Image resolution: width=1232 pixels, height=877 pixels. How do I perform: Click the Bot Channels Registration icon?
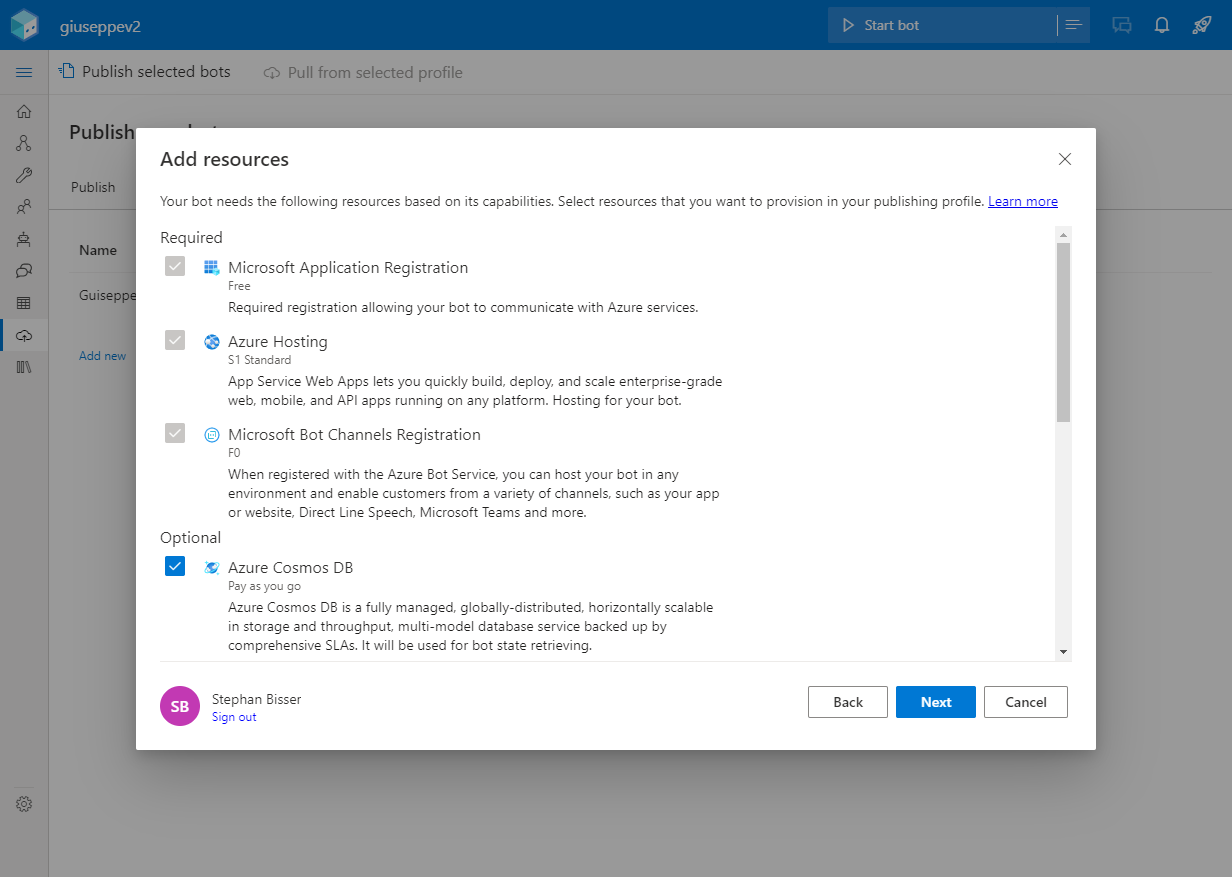(211, 435)
